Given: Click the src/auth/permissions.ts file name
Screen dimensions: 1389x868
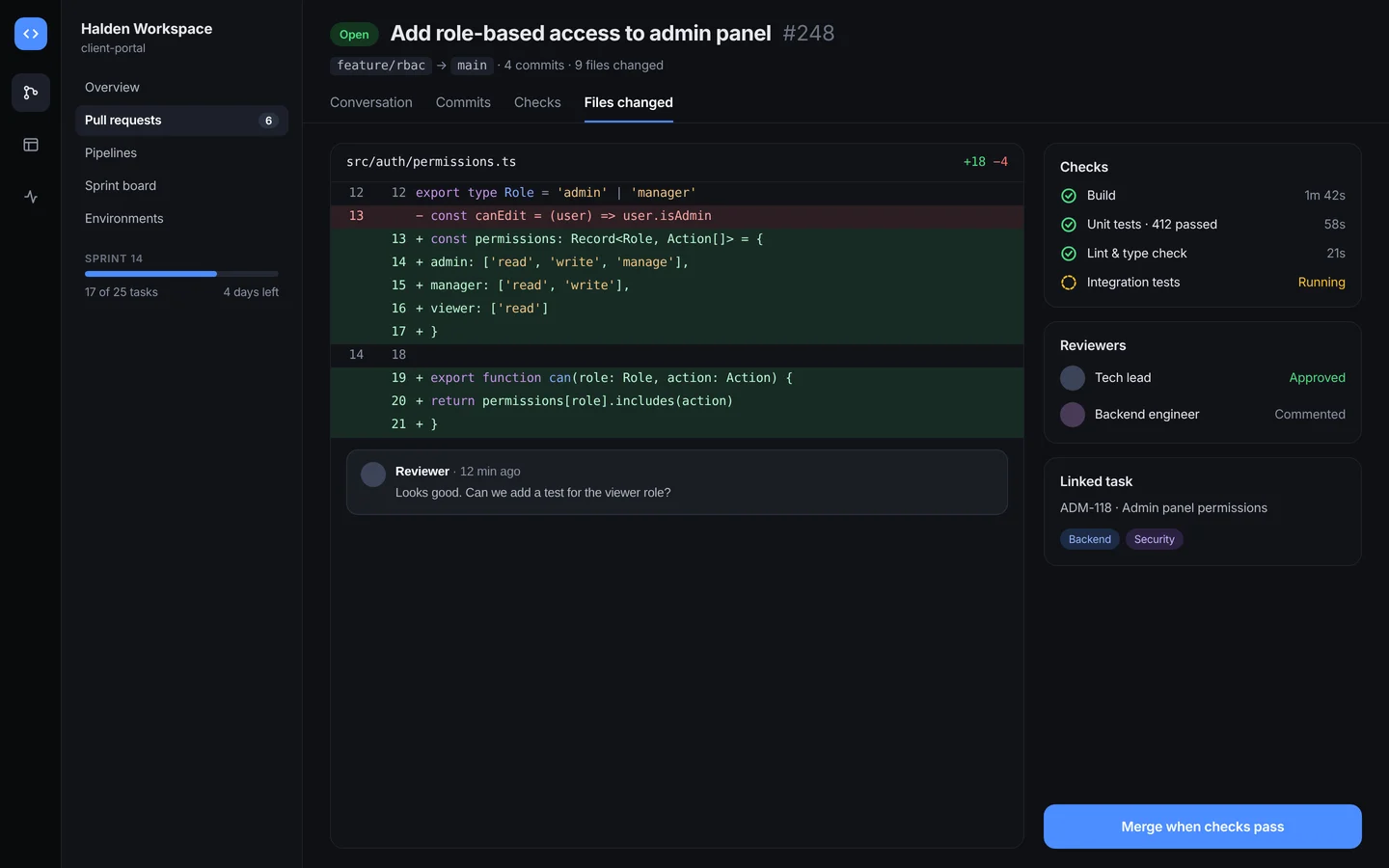Looking at the screenshot, I should (x=431, y=162).
